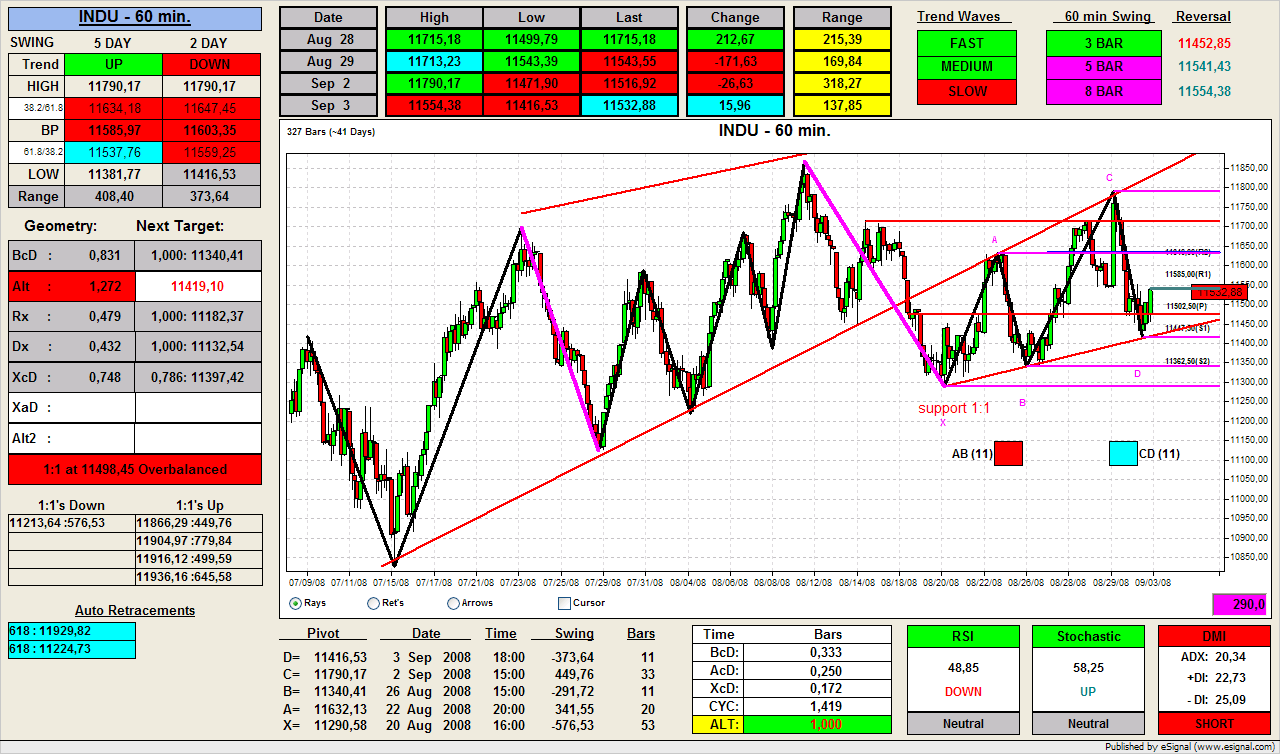
Task: Select the Ret's radio option
Action: tap(374, 603)
